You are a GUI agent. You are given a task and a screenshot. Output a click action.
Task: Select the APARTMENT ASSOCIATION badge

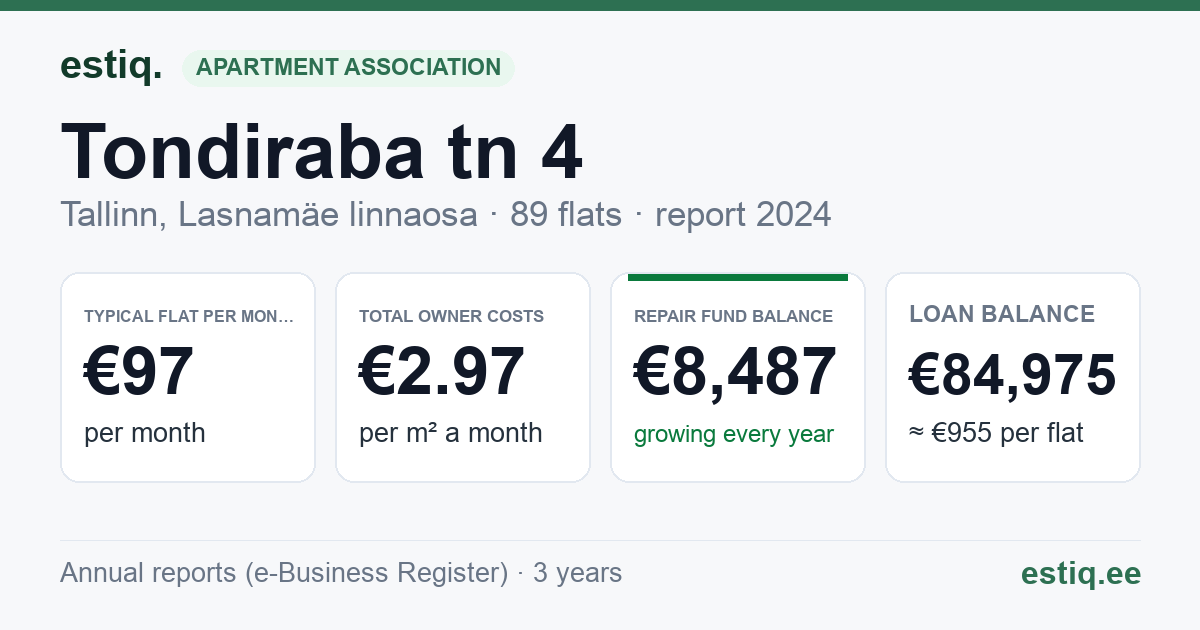pyautogui.click(x=348, y=68)
